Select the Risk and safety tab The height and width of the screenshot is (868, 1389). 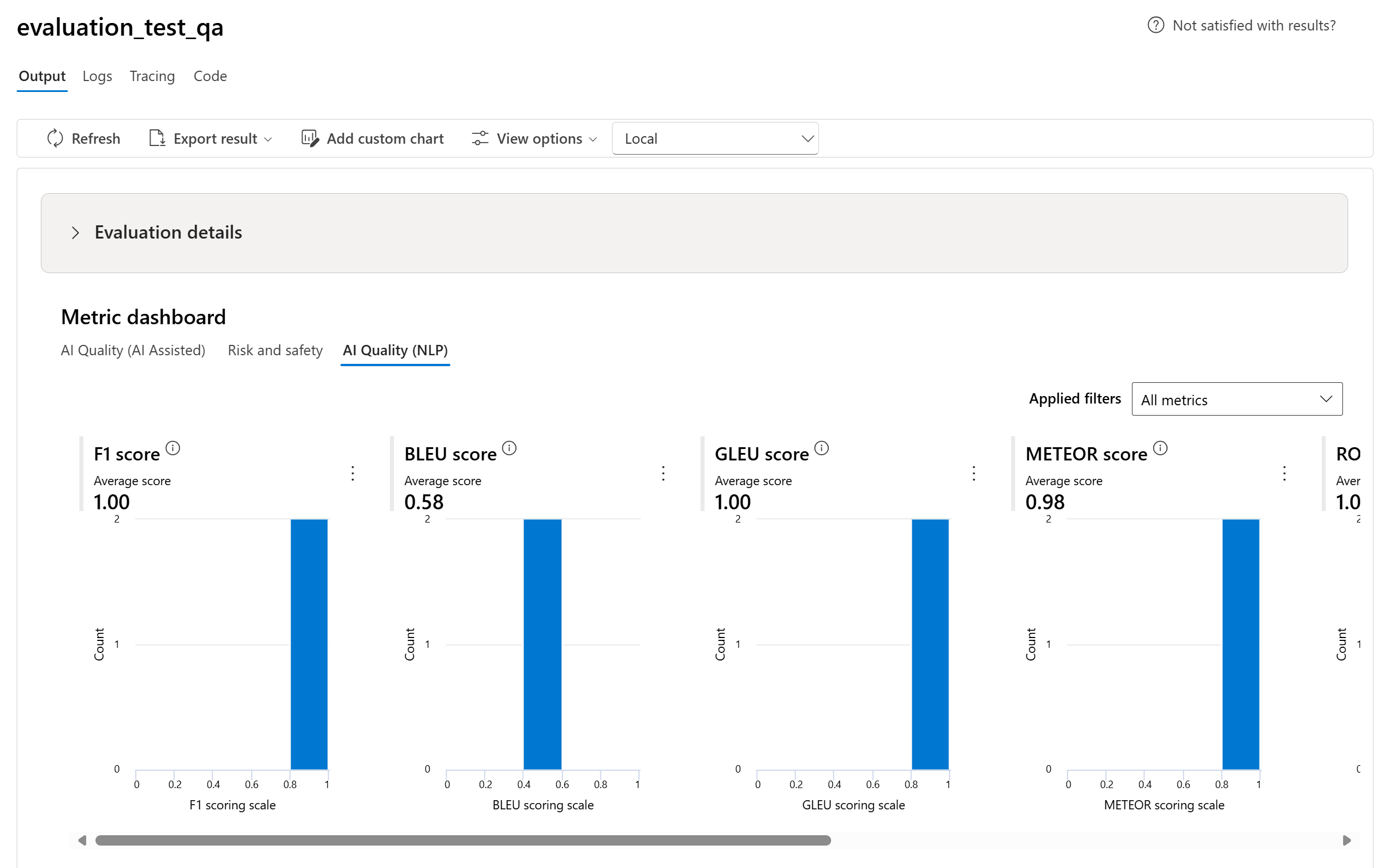[x=275, y=350]
